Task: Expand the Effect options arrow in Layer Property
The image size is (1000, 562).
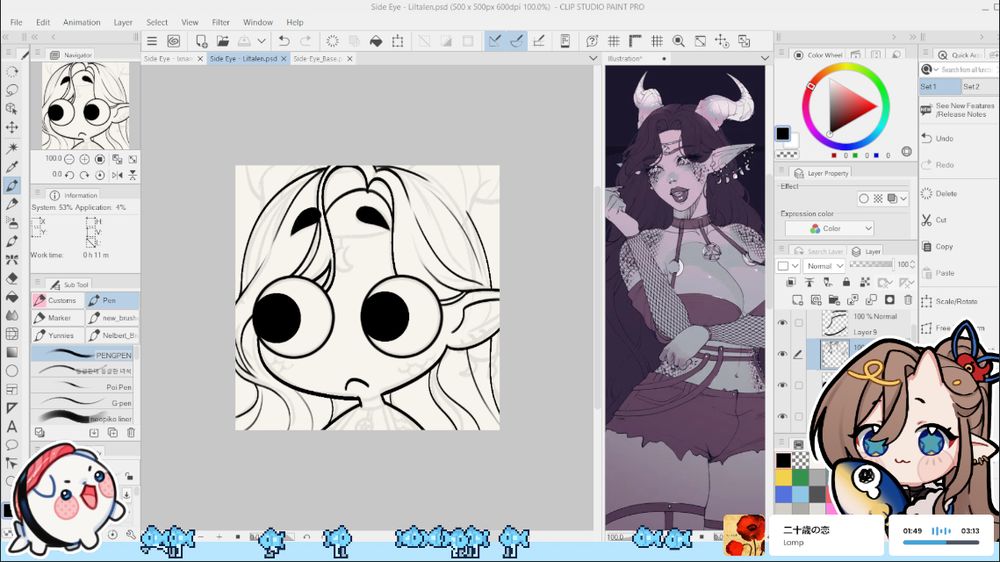Action: [x=903, y=198]
